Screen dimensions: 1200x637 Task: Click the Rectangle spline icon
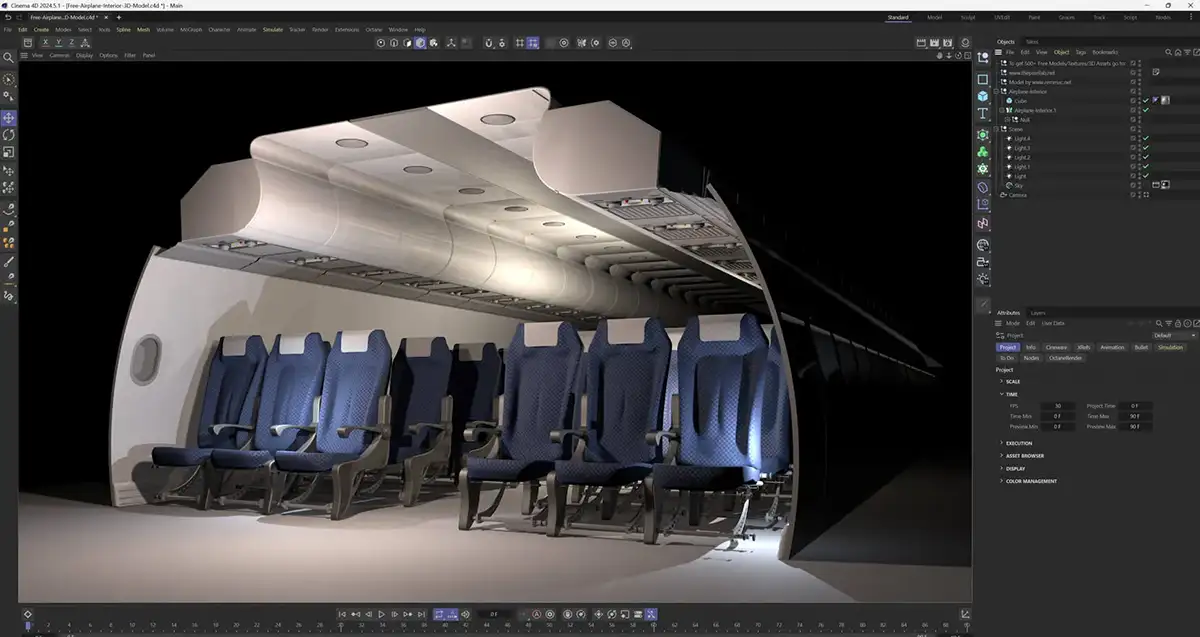coord(983,79)
